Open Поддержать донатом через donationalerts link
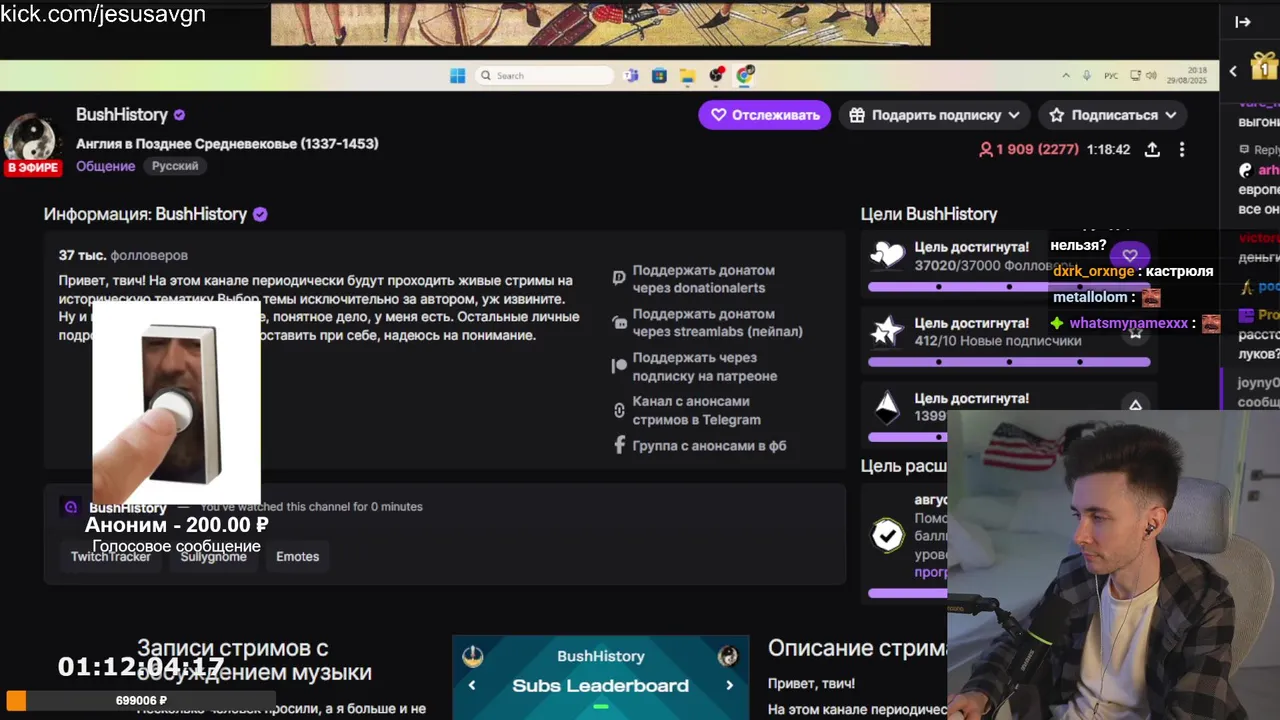This screenshot has width=1280, height=720. click(x=703, y=279)
